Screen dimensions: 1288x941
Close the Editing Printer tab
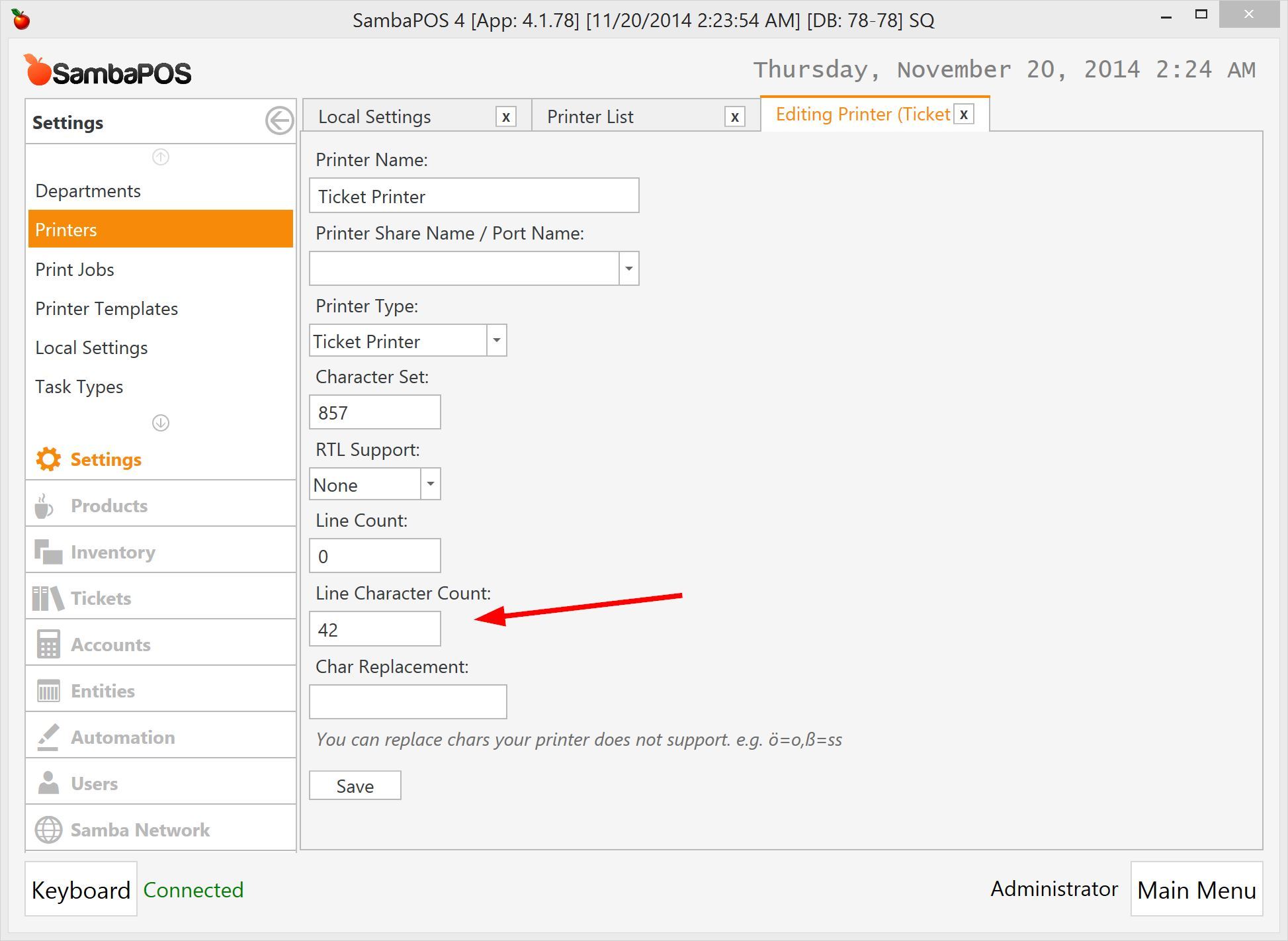click(964, 114)
